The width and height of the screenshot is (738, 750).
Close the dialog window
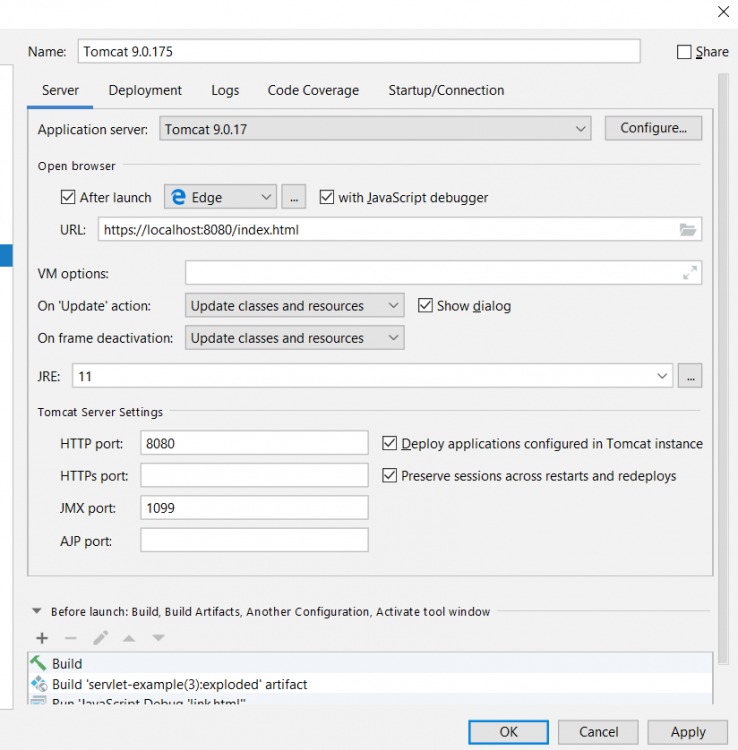pyautogui.click(x=723, y=11)
